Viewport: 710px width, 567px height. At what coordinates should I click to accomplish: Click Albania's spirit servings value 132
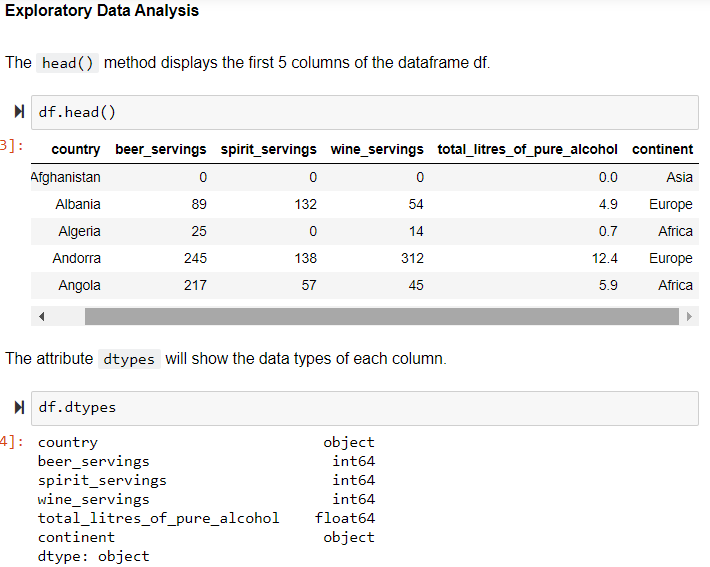(x=306, y=204)
